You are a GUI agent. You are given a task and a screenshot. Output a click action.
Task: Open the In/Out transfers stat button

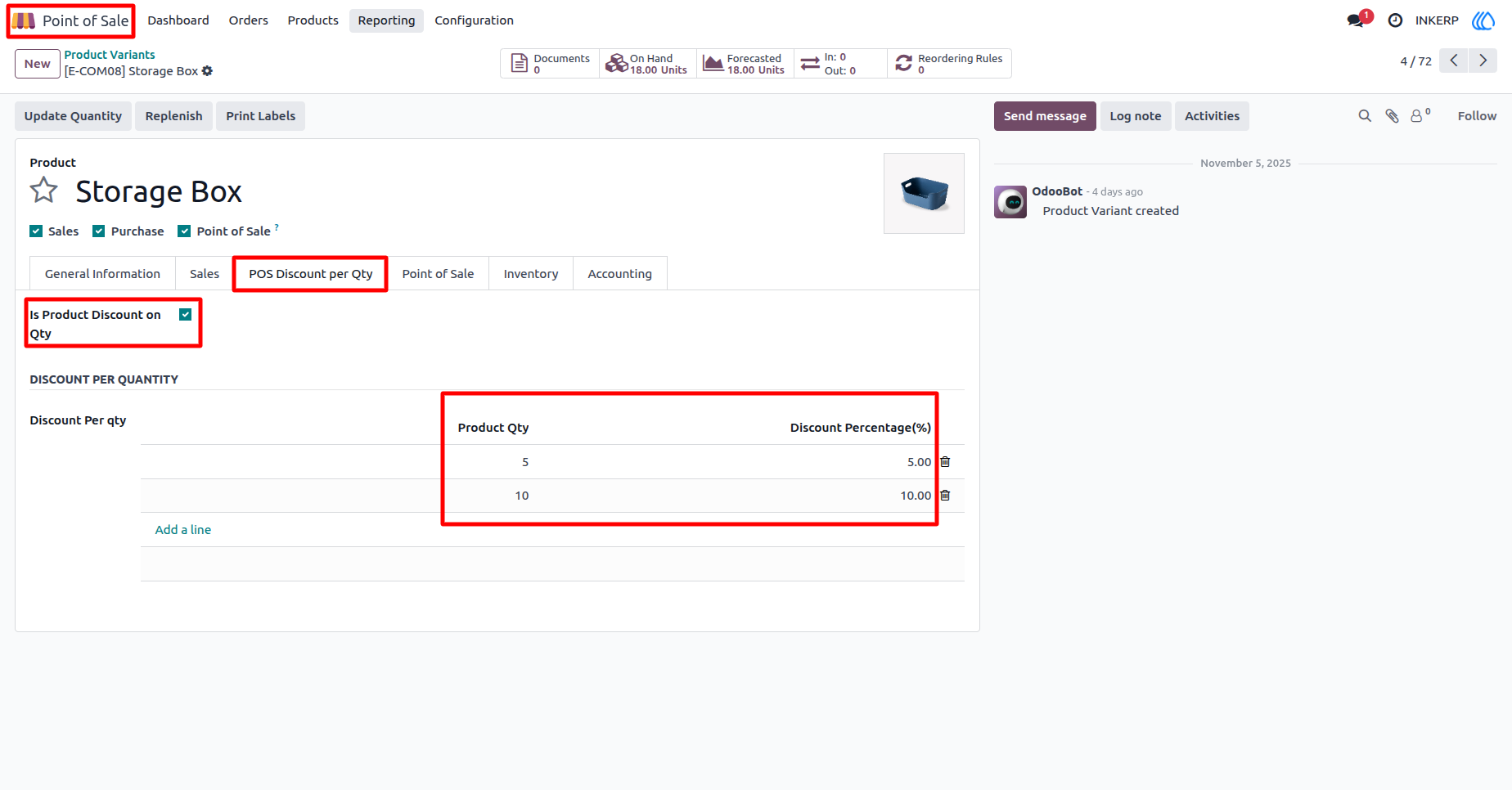[x=840, y=64]
